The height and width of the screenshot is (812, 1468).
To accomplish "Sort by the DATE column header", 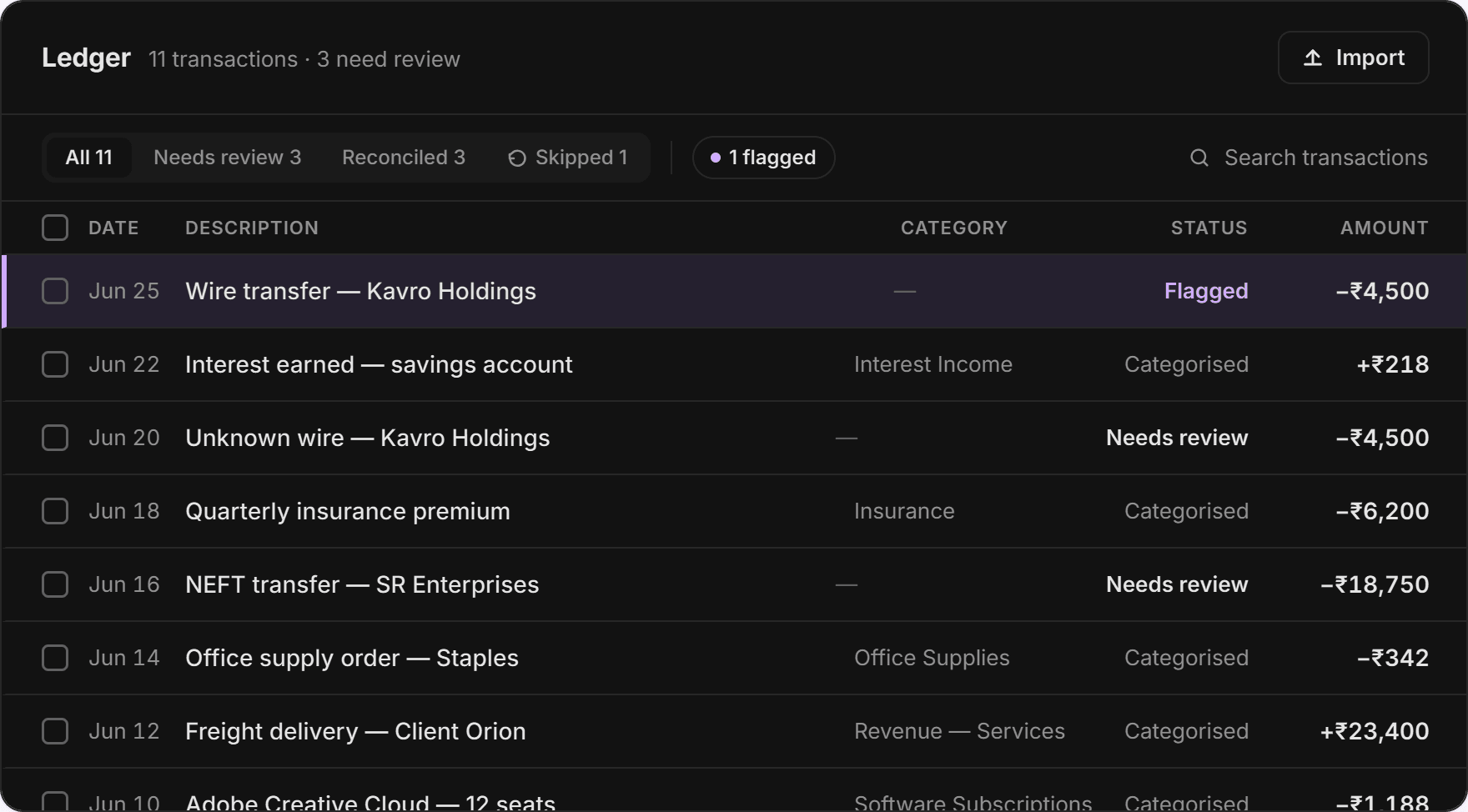I will click(x=113, y=228).
